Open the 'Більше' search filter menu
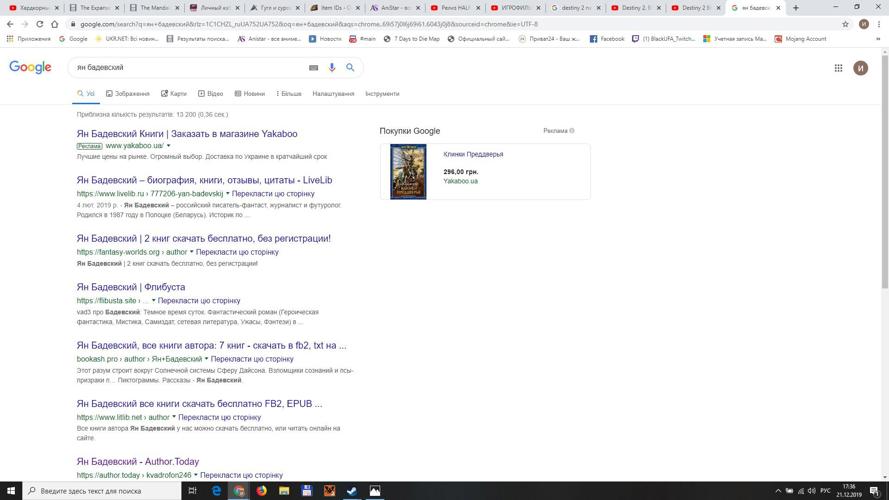The width and height of the screenshot is (889, 500). point(289,94)
